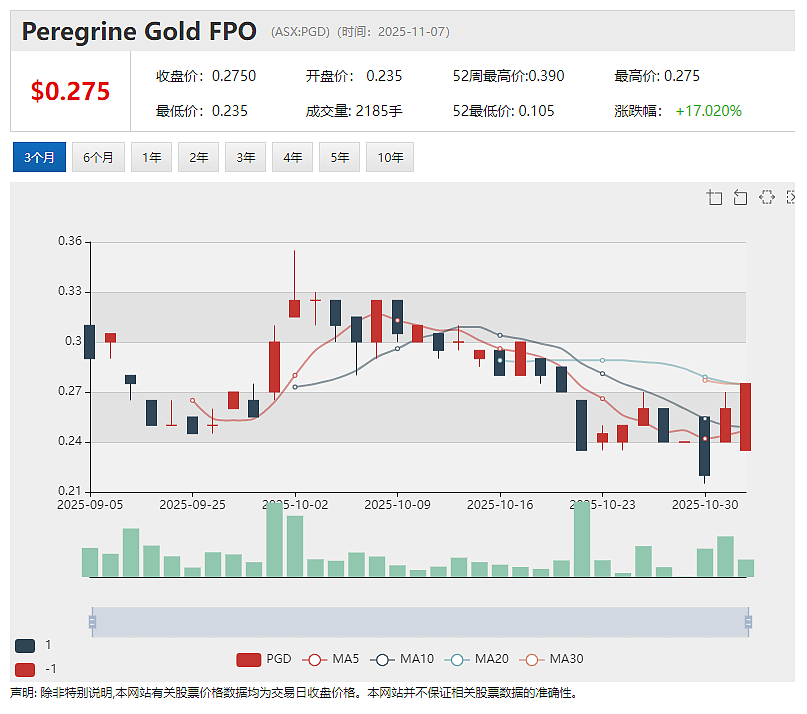
Task: Click the 0.36 y-axis label
Action: click(x=70, y=241)
